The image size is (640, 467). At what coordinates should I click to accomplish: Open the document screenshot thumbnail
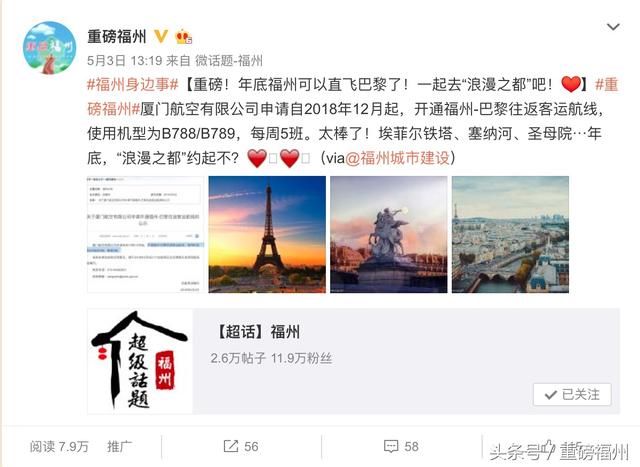click(x=145, y=234)
